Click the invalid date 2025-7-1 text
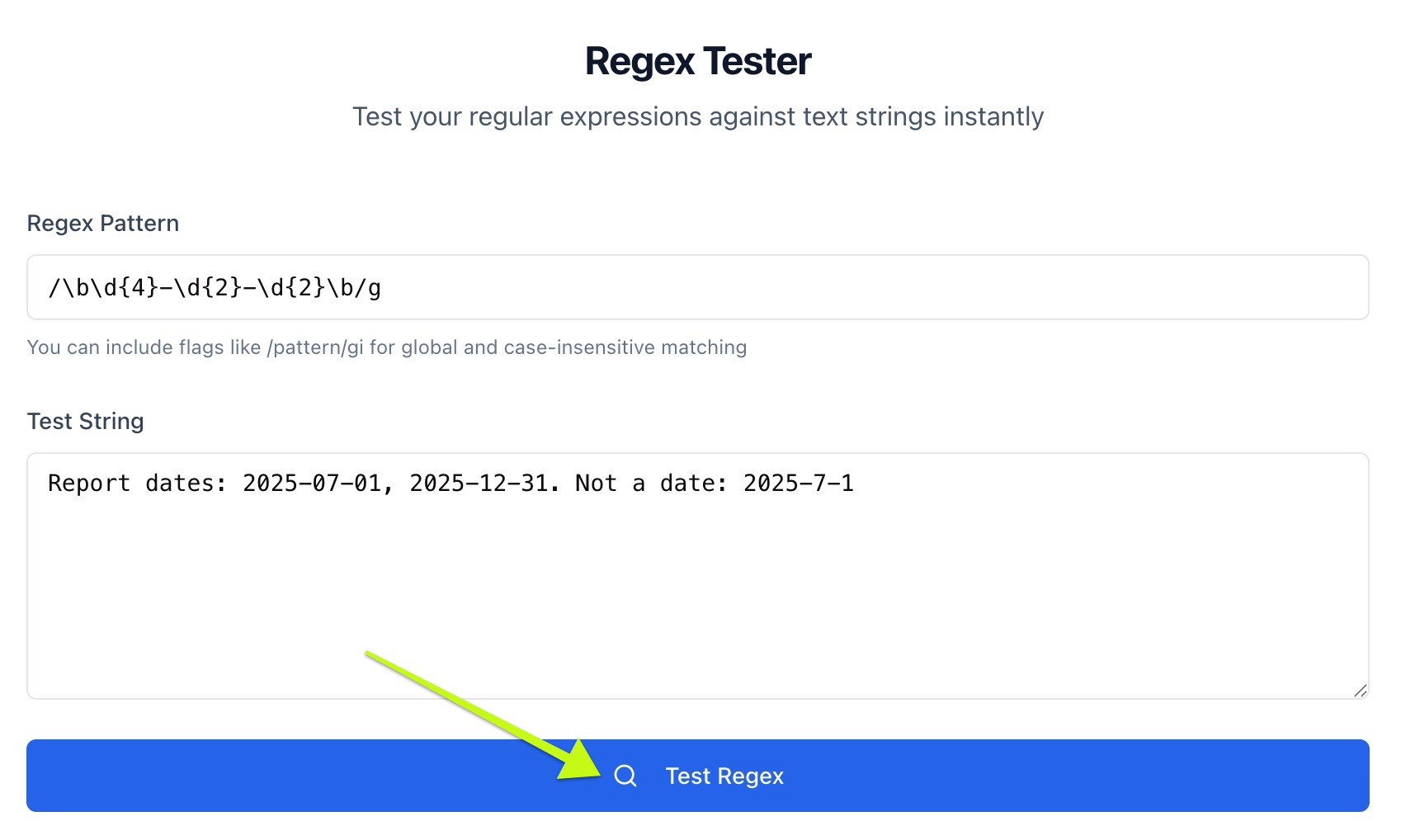Image resolution: width=1401 pixels, height=840 pixels. (x=798, y=484)
